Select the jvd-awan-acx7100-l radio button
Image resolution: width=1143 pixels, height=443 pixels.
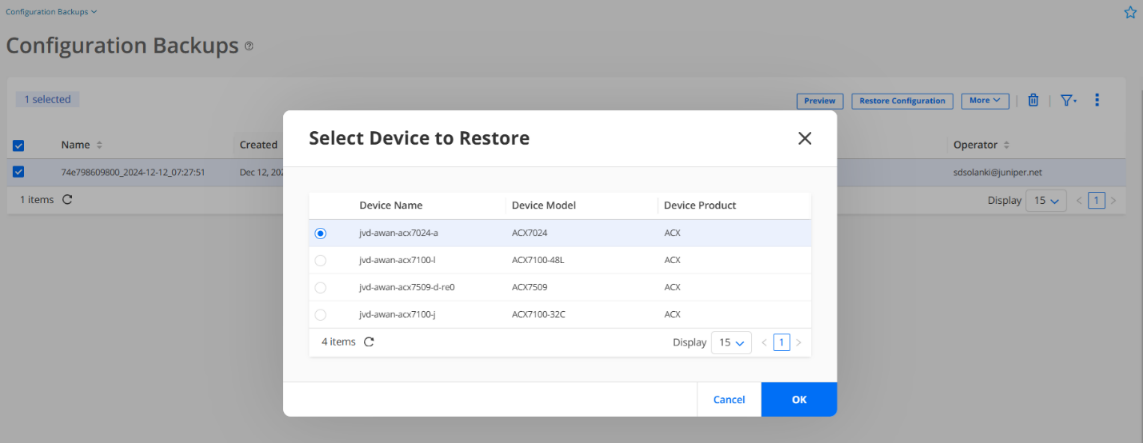(320, 260)
